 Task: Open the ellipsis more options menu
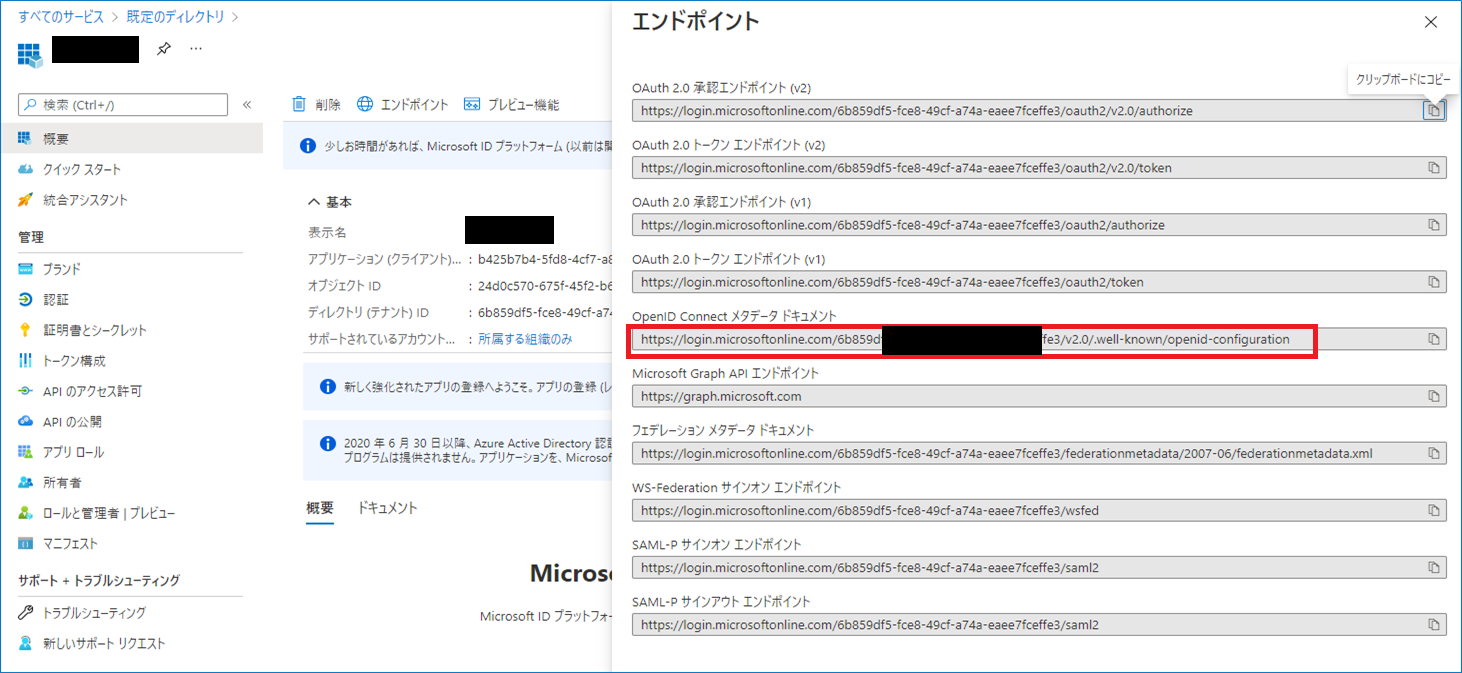196,49
